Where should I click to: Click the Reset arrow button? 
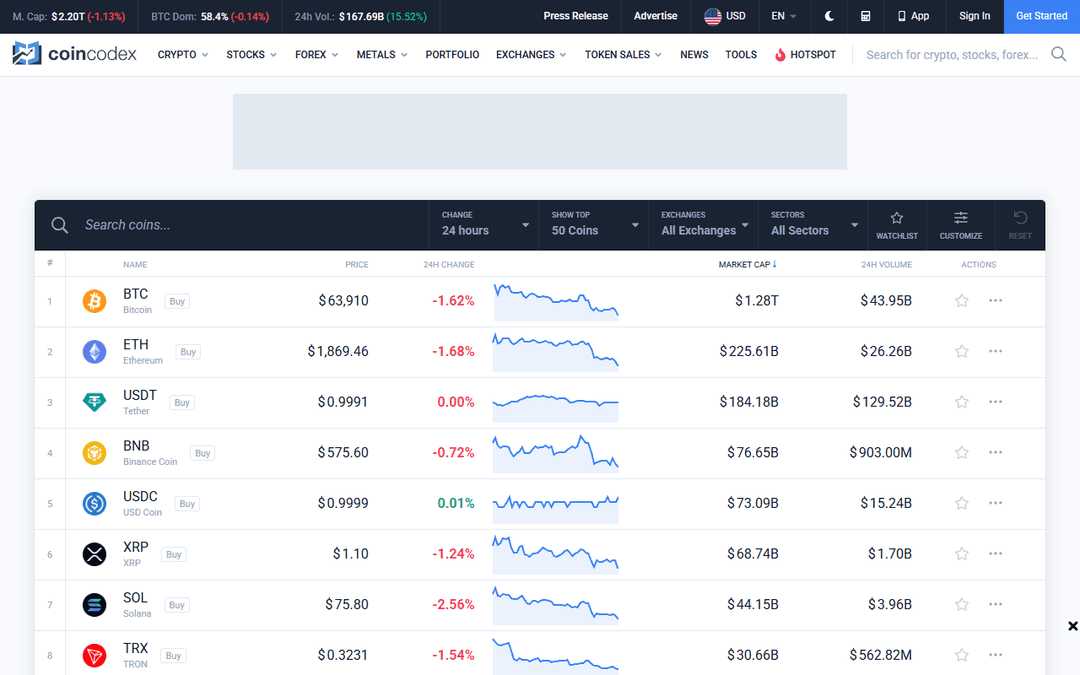click(1020, 225)
